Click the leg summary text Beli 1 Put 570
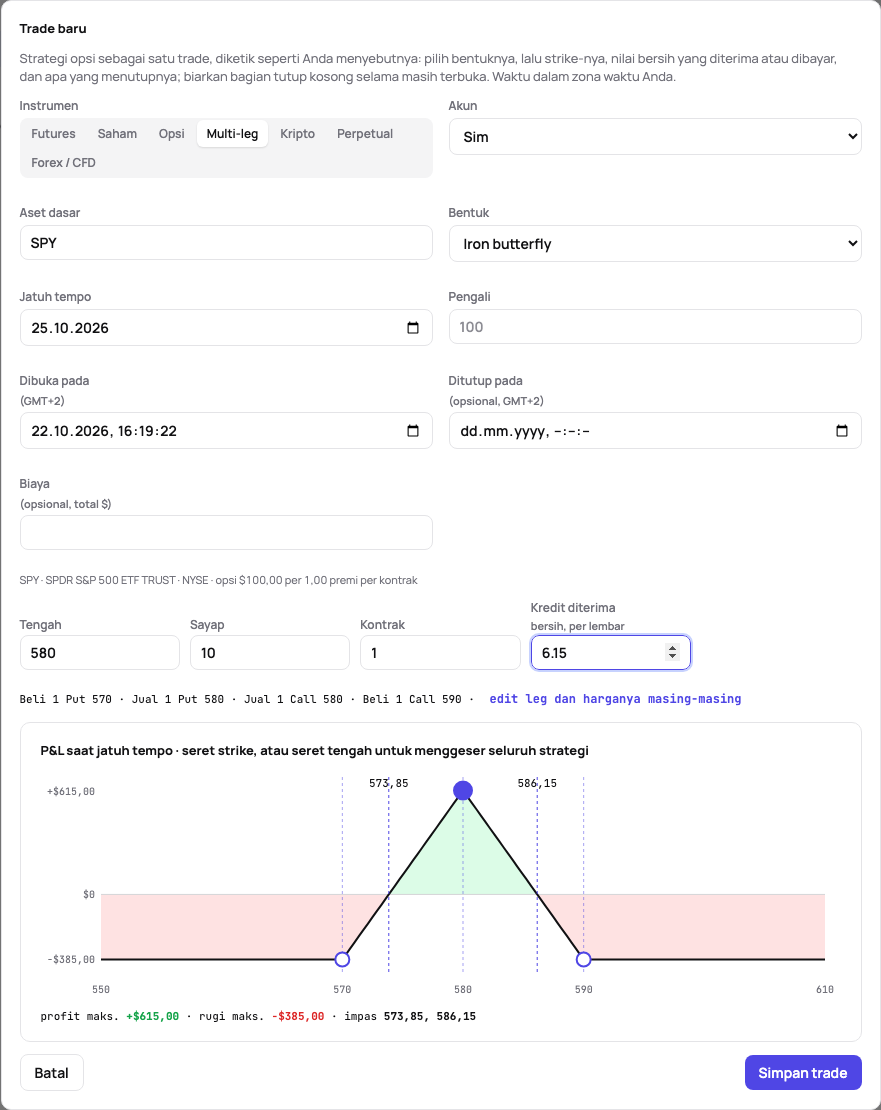This screenshot has width=881, height=1110. point(66,699)
